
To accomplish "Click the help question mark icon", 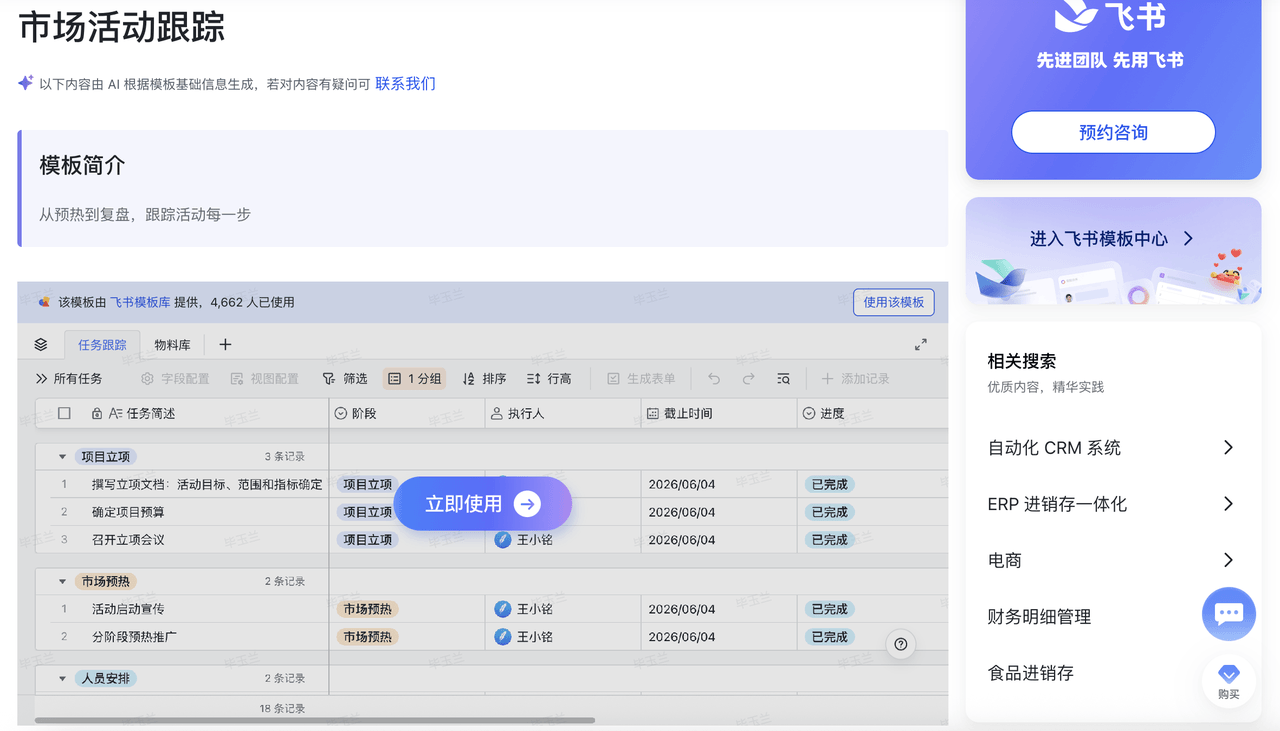I will coord(901,644).
